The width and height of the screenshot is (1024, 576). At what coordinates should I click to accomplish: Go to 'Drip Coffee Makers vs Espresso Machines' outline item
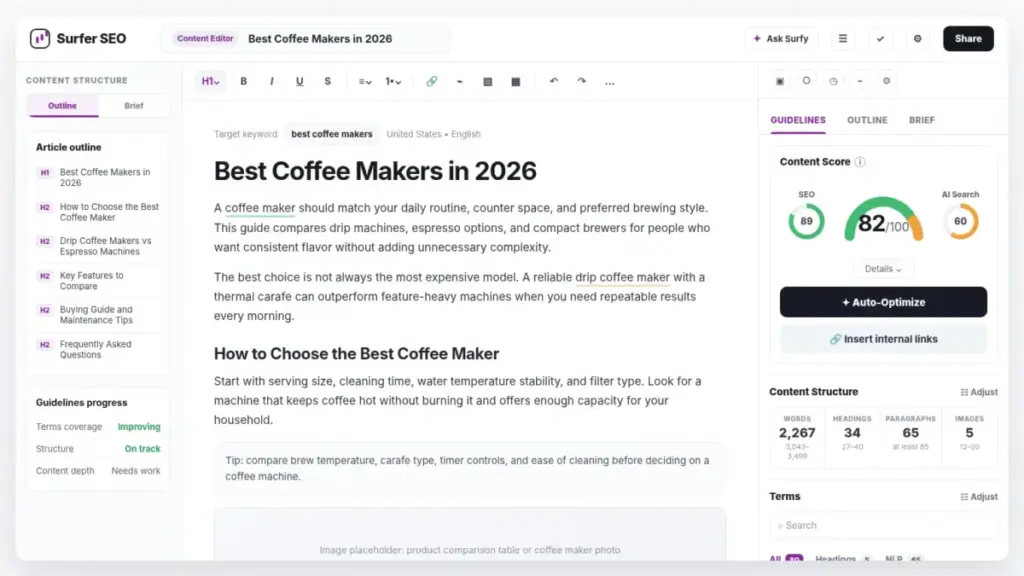coord(98,246)
